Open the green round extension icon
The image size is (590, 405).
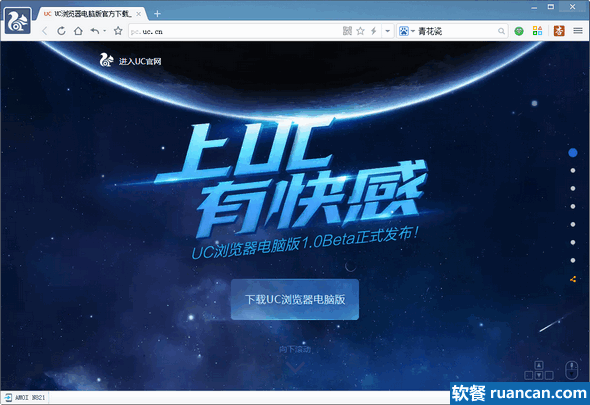coord(519,31)
